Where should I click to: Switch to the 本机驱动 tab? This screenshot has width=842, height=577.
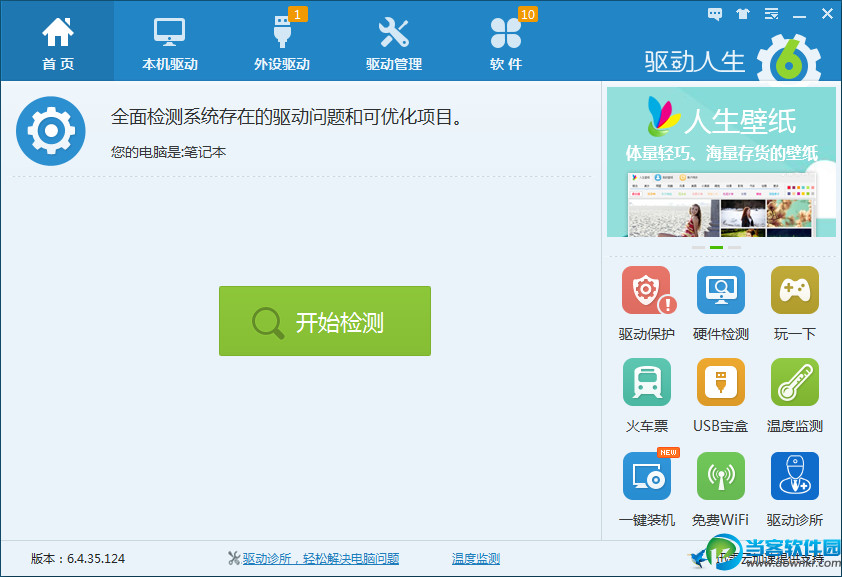pyautogui.click(x=170, y=41)
